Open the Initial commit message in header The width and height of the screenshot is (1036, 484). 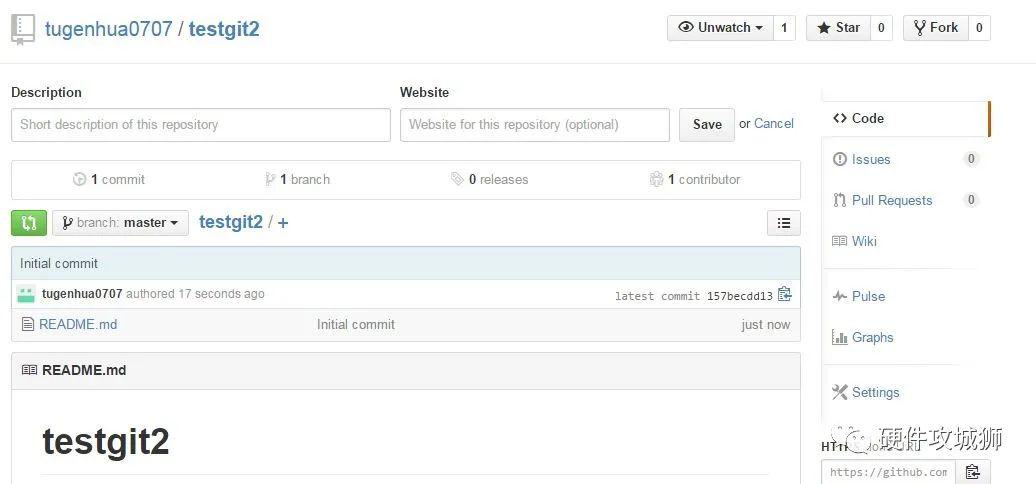(x=59, y=263)
